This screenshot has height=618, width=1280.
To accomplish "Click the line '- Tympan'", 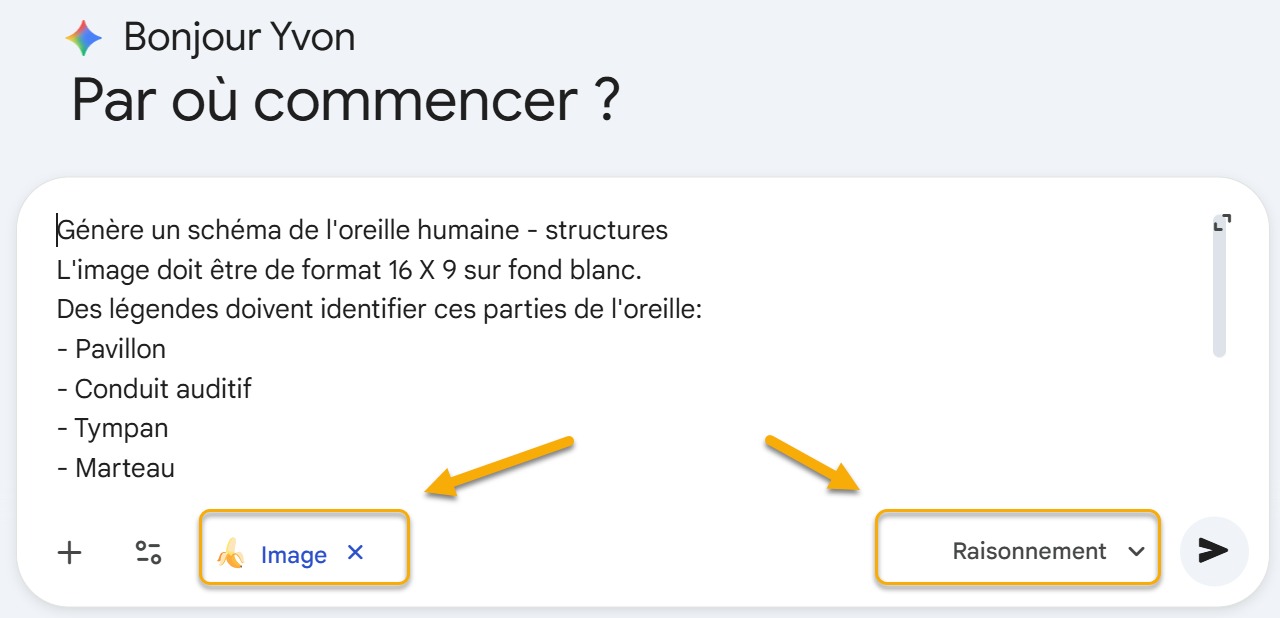I will click(113, 428).
